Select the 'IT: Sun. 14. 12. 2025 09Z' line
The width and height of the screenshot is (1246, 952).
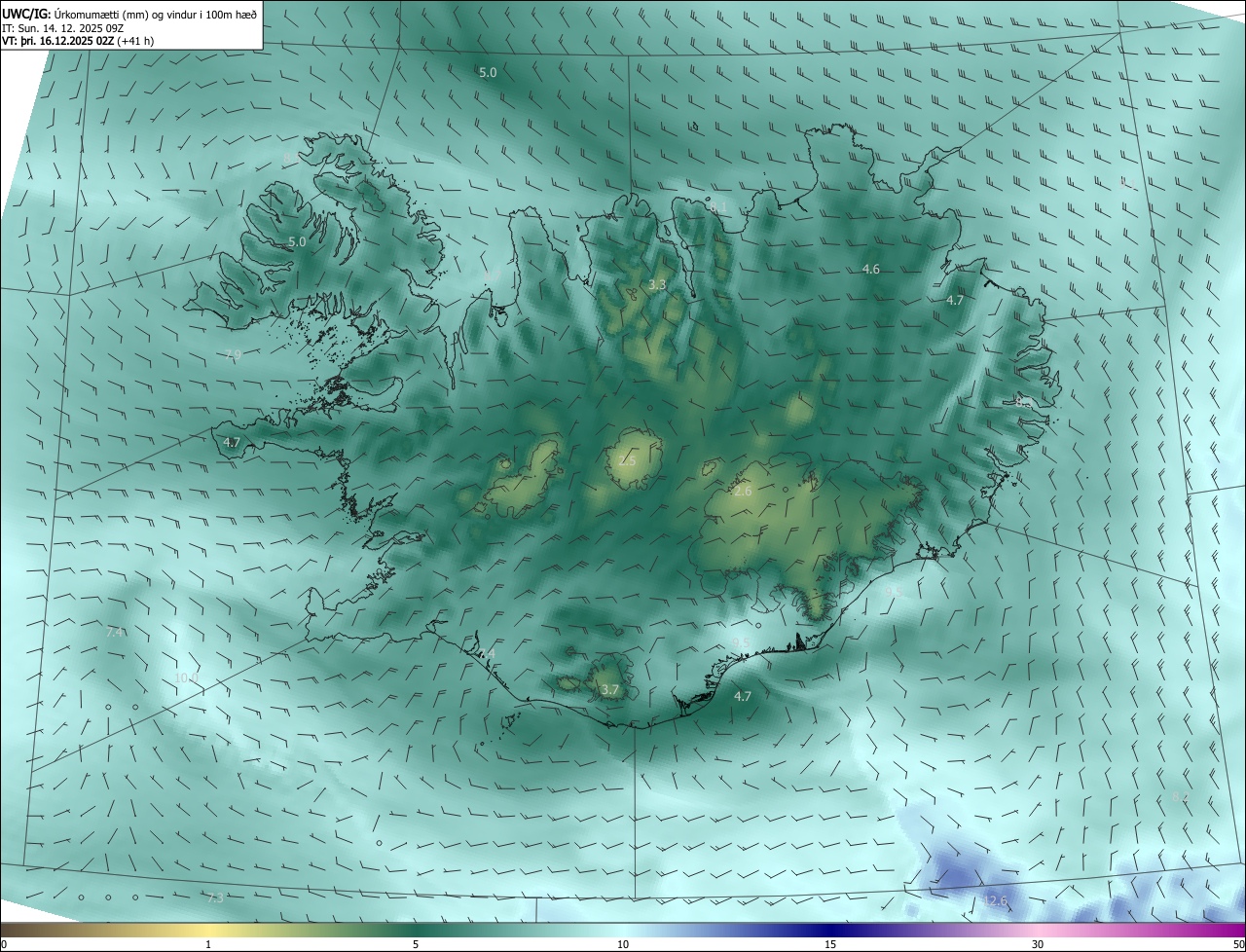click(x=64, y=27)
